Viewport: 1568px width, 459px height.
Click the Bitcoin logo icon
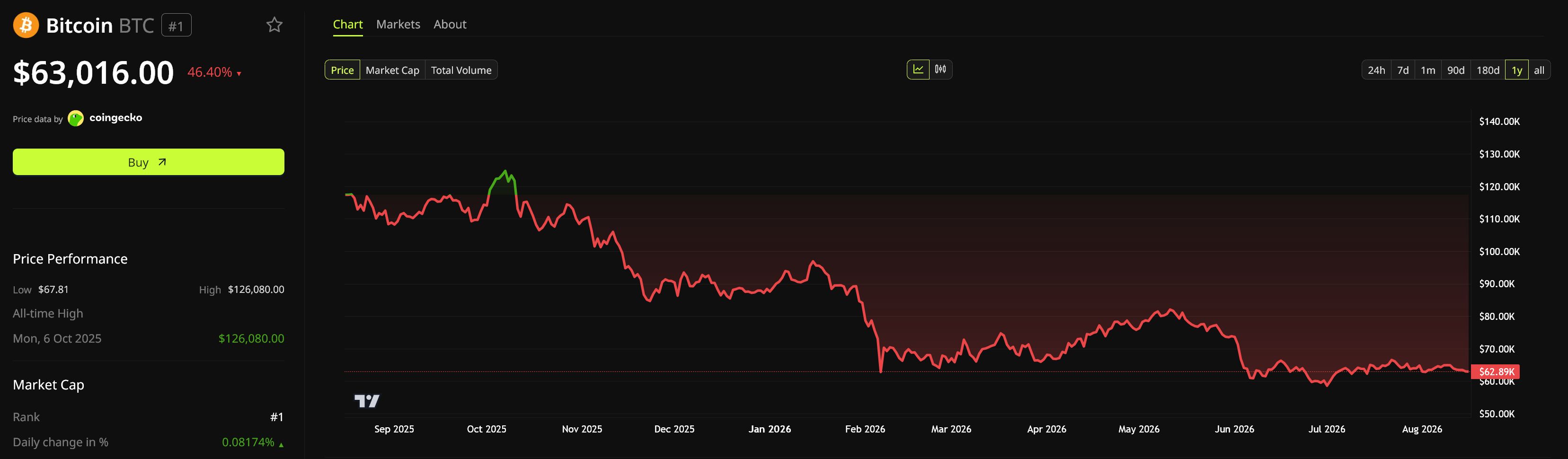(26, 25)
